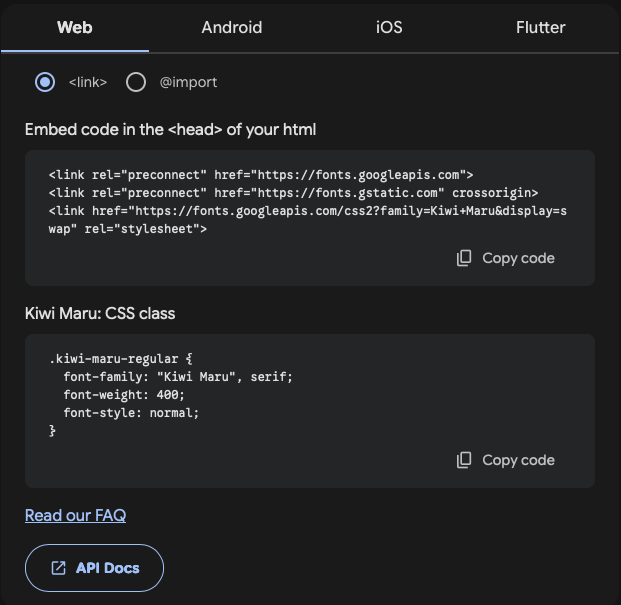Click the "Embed code in the <head>" heading

[x=171, y=129]
